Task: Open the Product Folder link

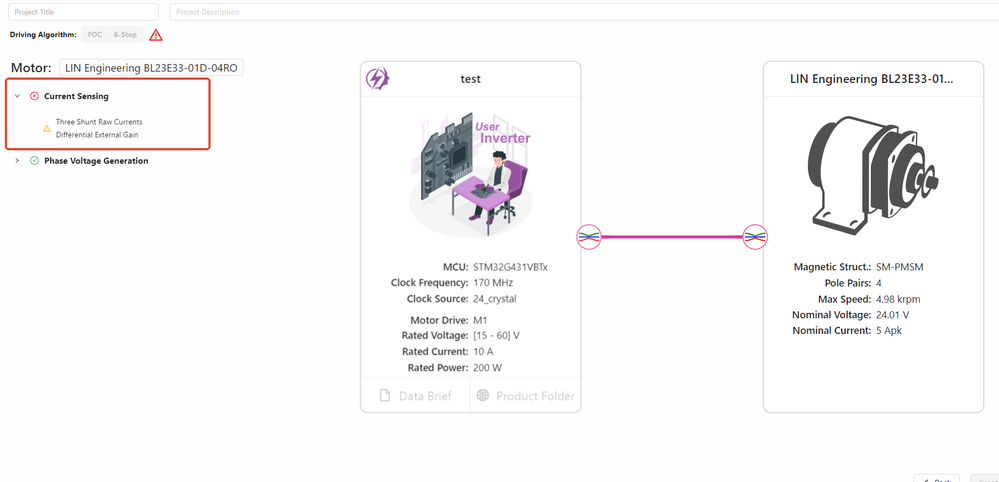Action: click(526, 395)
